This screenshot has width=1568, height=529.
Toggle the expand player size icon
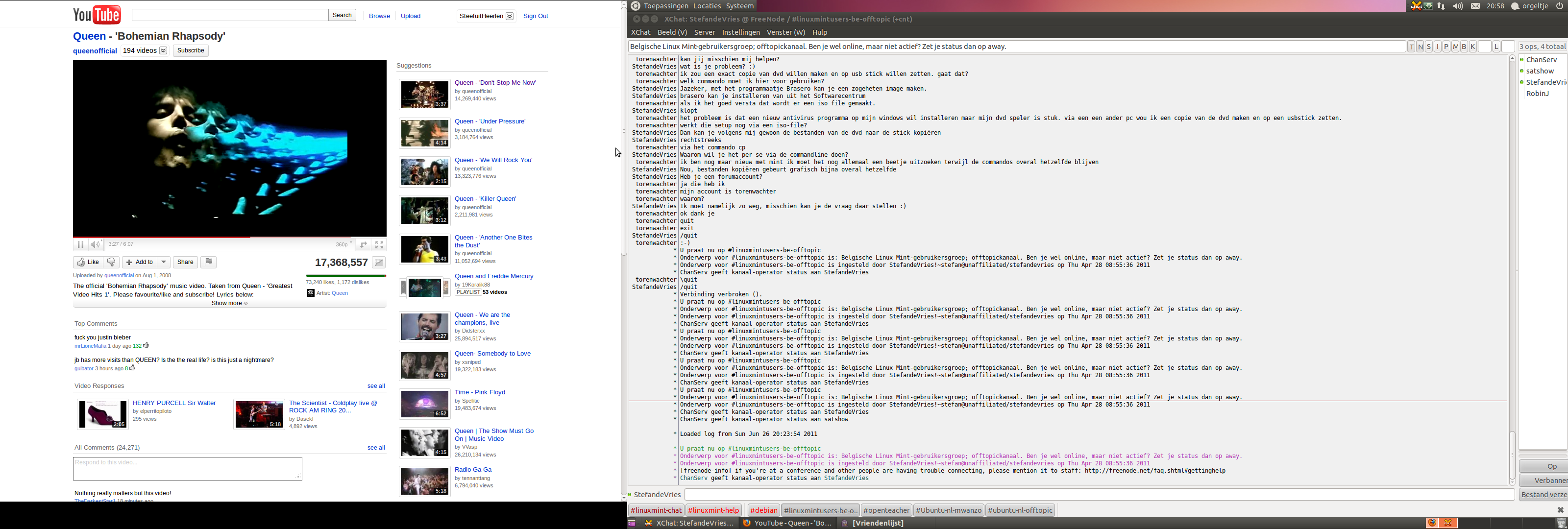tap(364, 245)
